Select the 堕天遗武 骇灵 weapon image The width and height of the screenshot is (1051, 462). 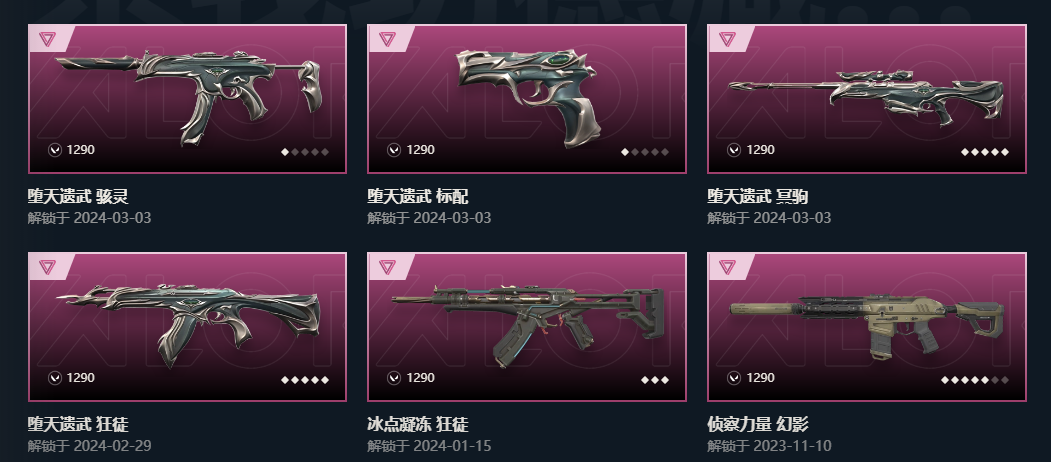[x=188, y=97]
